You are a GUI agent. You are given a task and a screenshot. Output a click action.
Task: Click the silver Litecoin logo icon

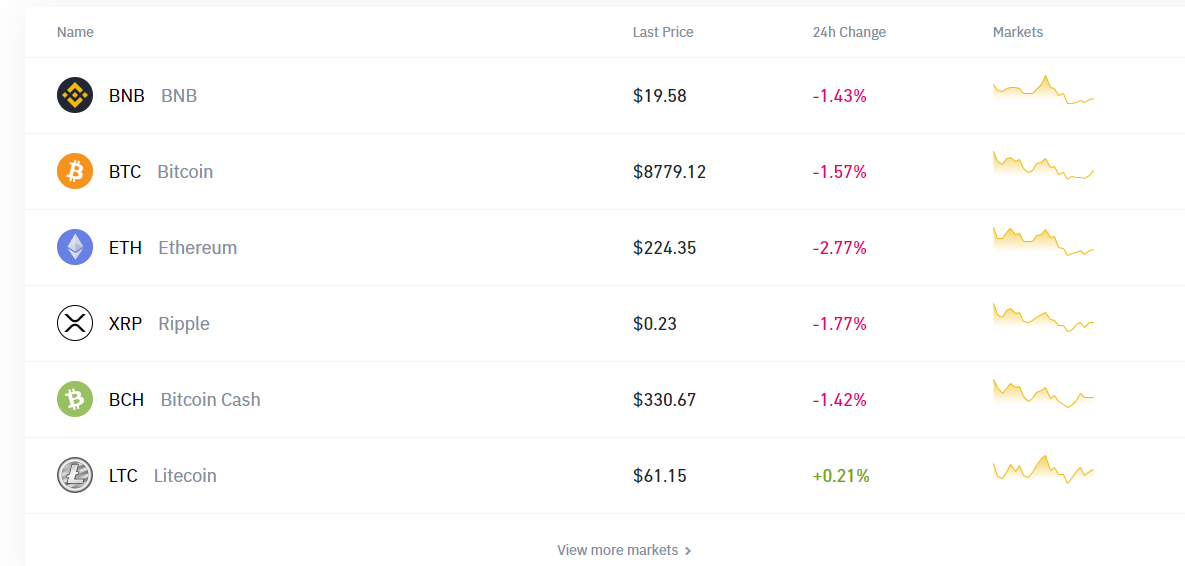tap(75, 475)
